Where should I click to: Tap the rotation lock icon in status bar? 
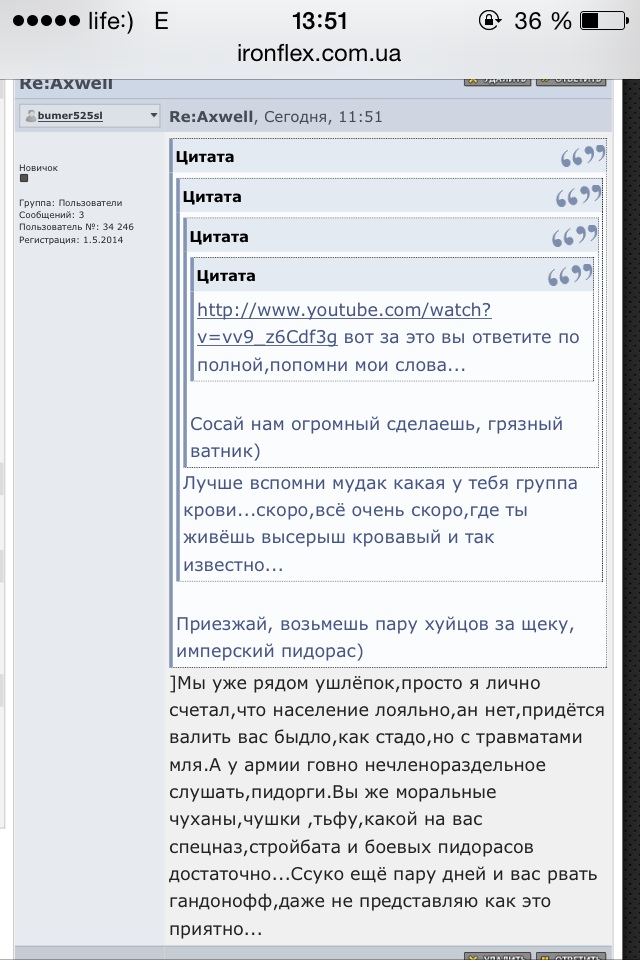pyautogui.click(x=490, y=21)
